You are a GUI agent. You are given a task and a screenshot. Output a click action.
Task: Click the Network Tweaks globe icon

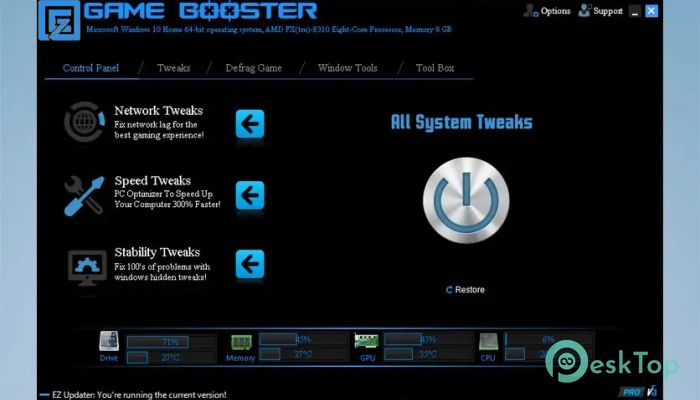pos(84,122)
